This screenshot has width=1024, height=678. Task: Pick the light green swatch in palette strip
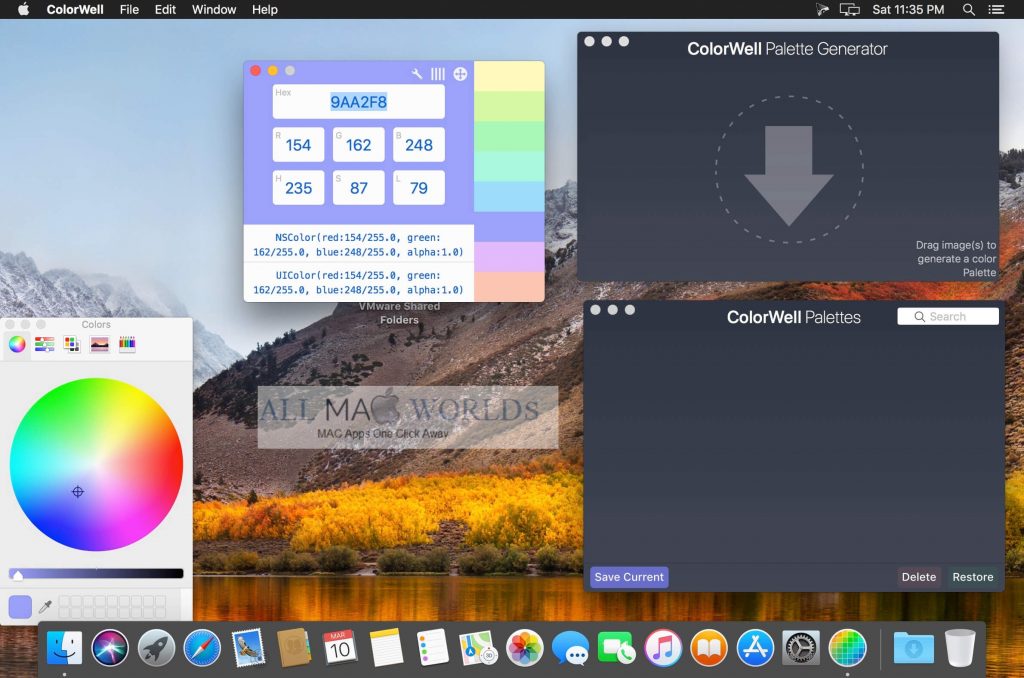pyautogui.click(x=509, y=106)
